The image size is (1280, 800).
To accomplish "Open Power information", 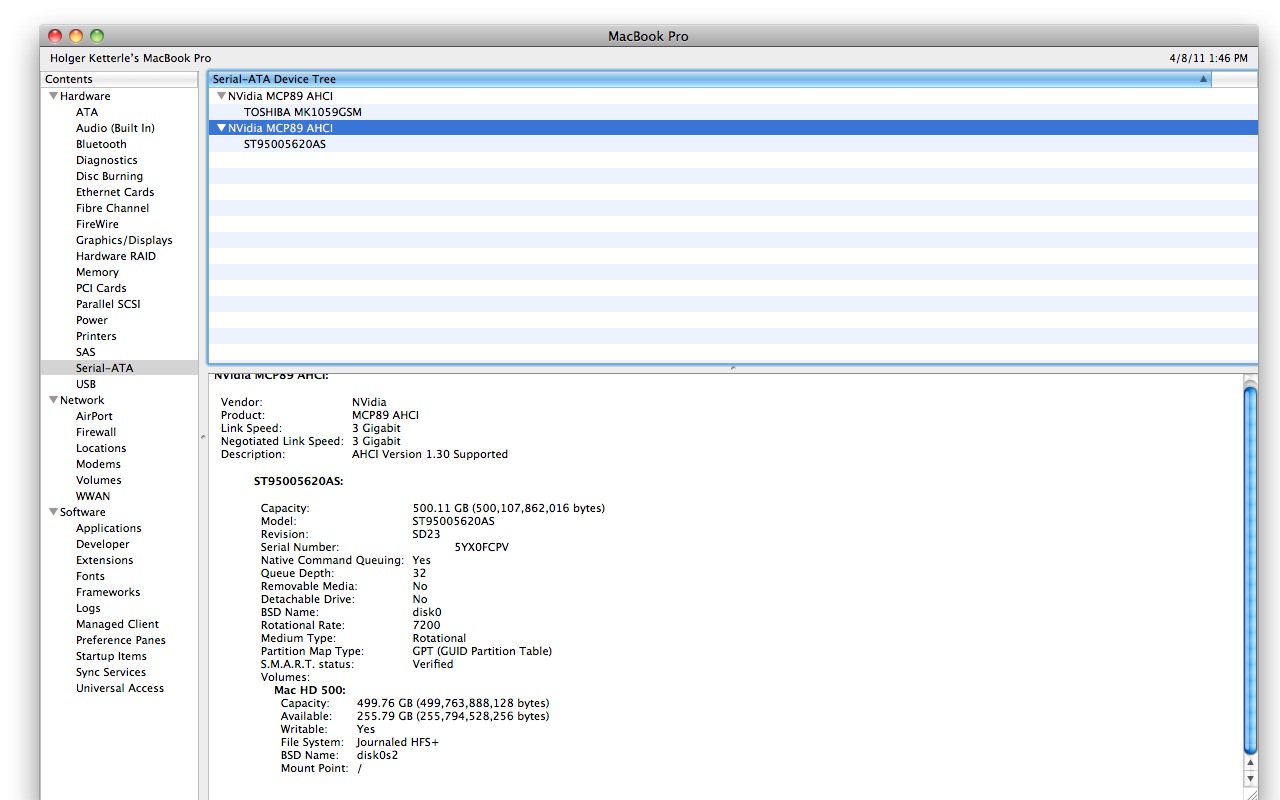I will 92,320.
